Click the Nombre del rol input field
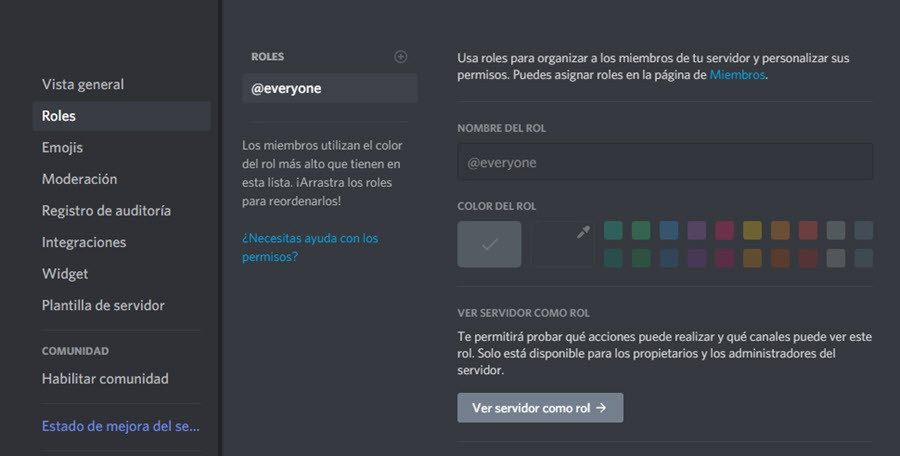Screen dimensions: 900x456 click(x=665, y=162)
